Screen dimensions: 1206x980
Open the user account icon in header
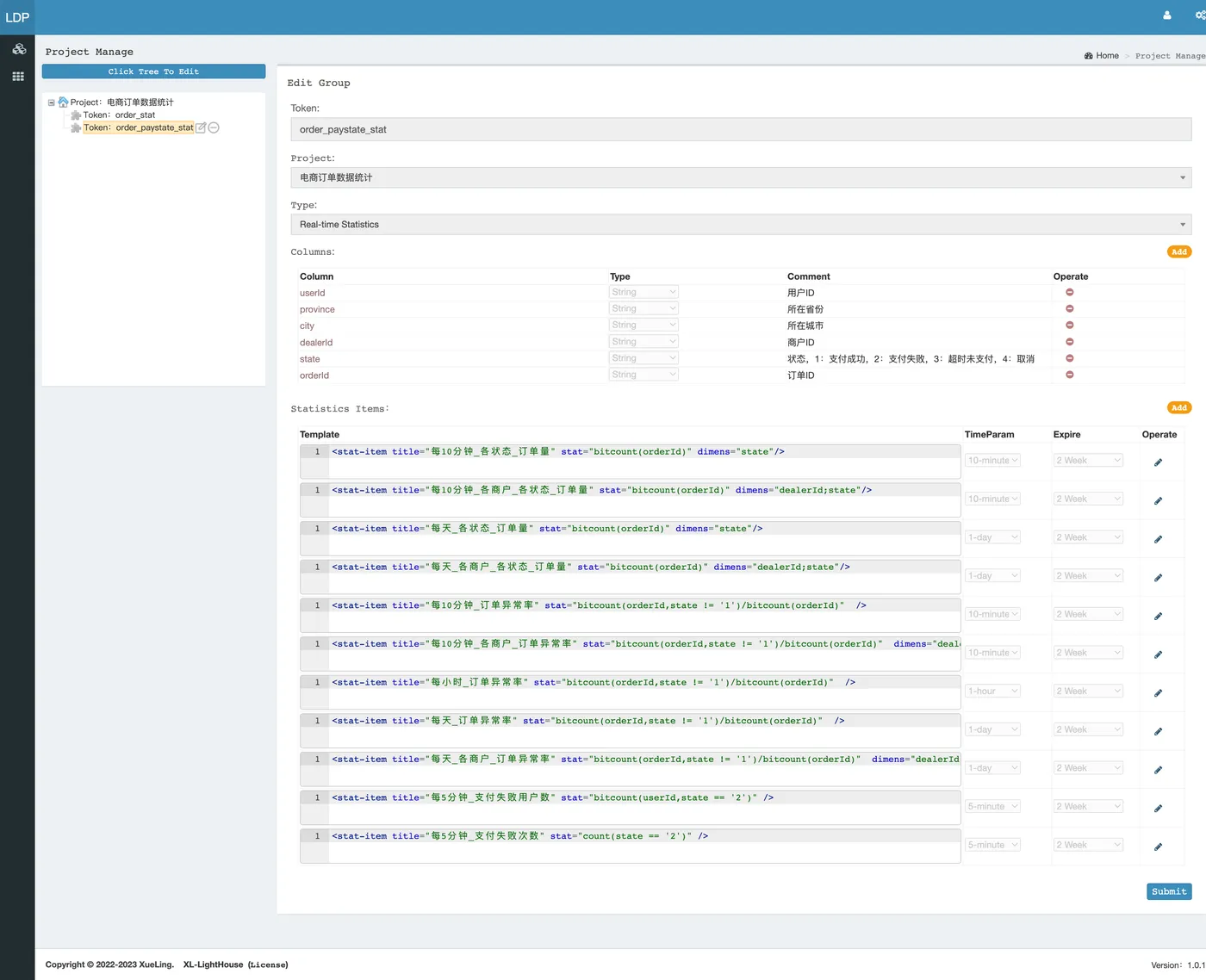(1167, 15)
